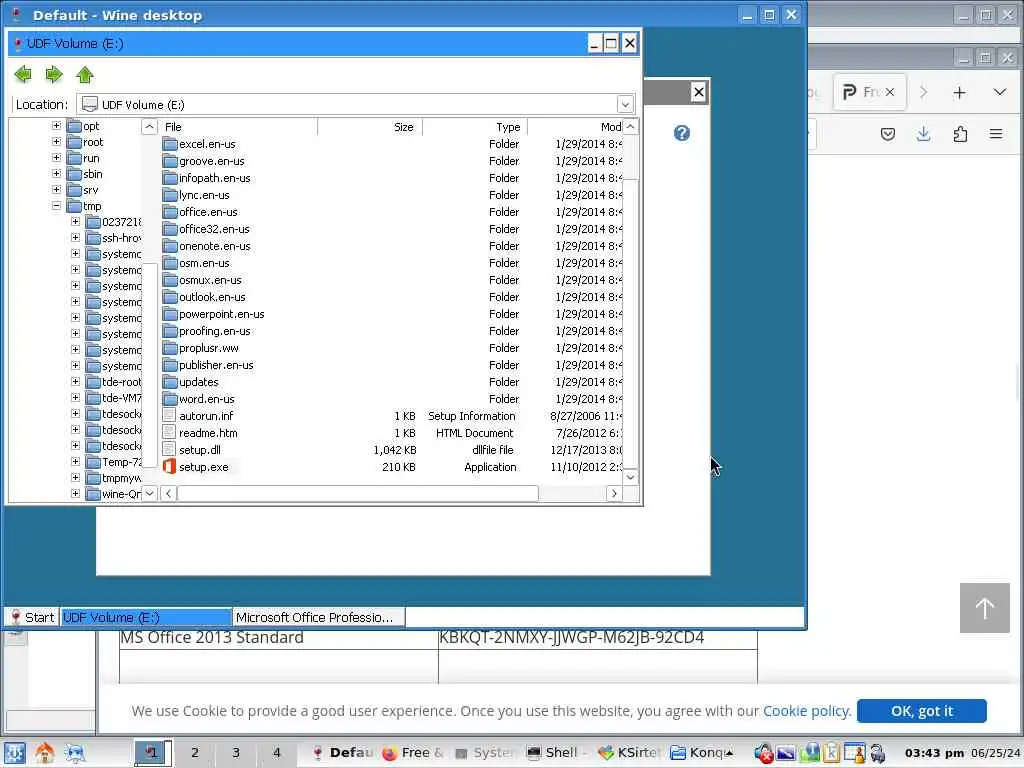
Task: Sort the list by the Size column
Action: point(370,127)
